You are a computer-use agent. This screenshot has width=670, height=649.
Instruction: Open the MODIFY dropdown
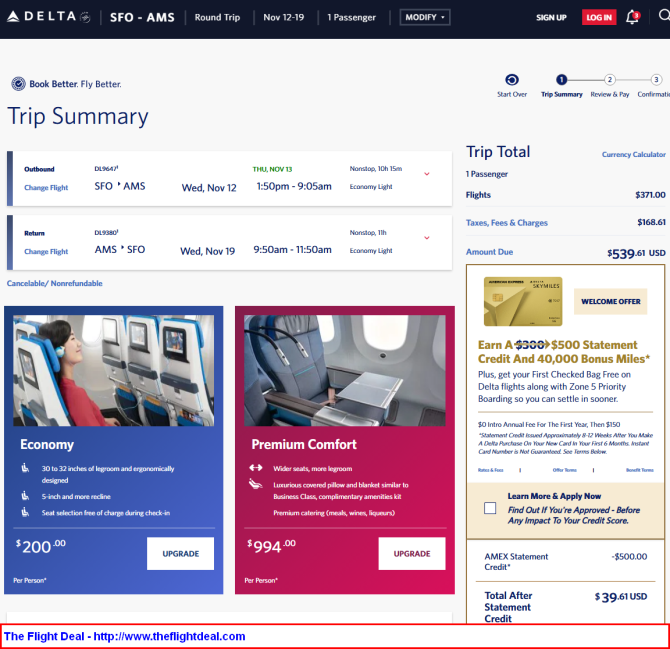(x=425, y=17)
